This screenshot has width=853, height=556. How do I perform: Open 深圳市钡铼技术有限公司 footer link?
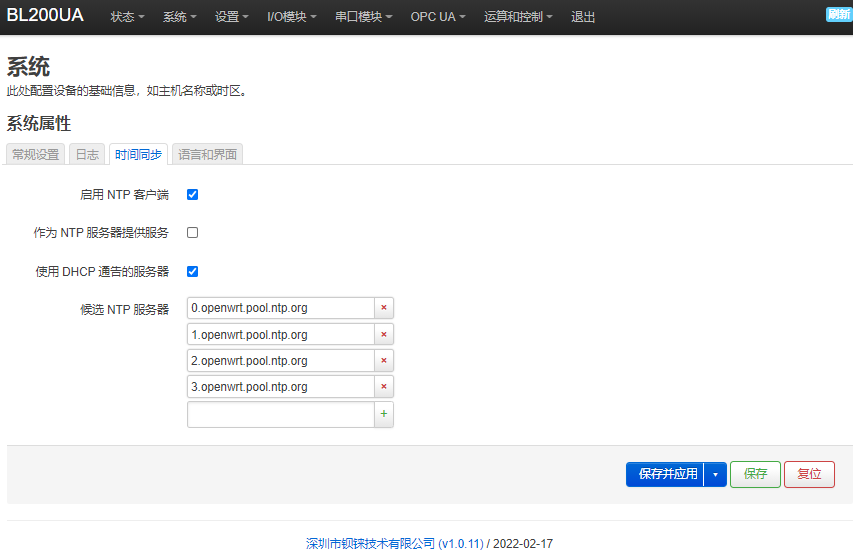pos(394,543)
